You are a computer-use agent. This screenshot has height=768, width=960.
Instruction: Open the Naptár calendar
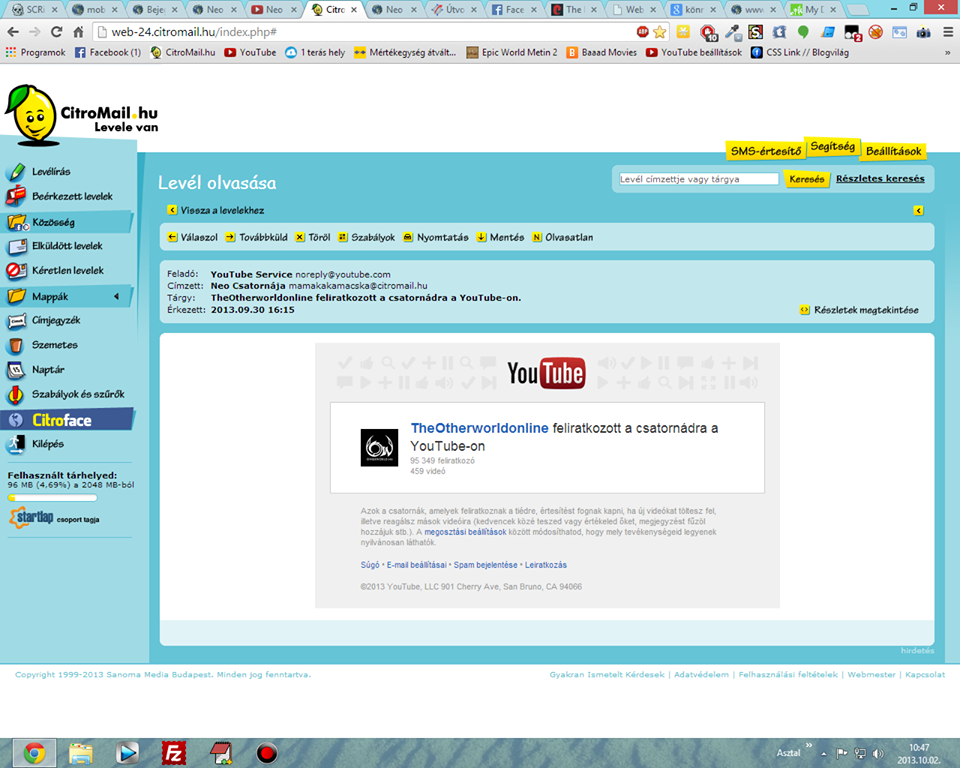[48, 370]
